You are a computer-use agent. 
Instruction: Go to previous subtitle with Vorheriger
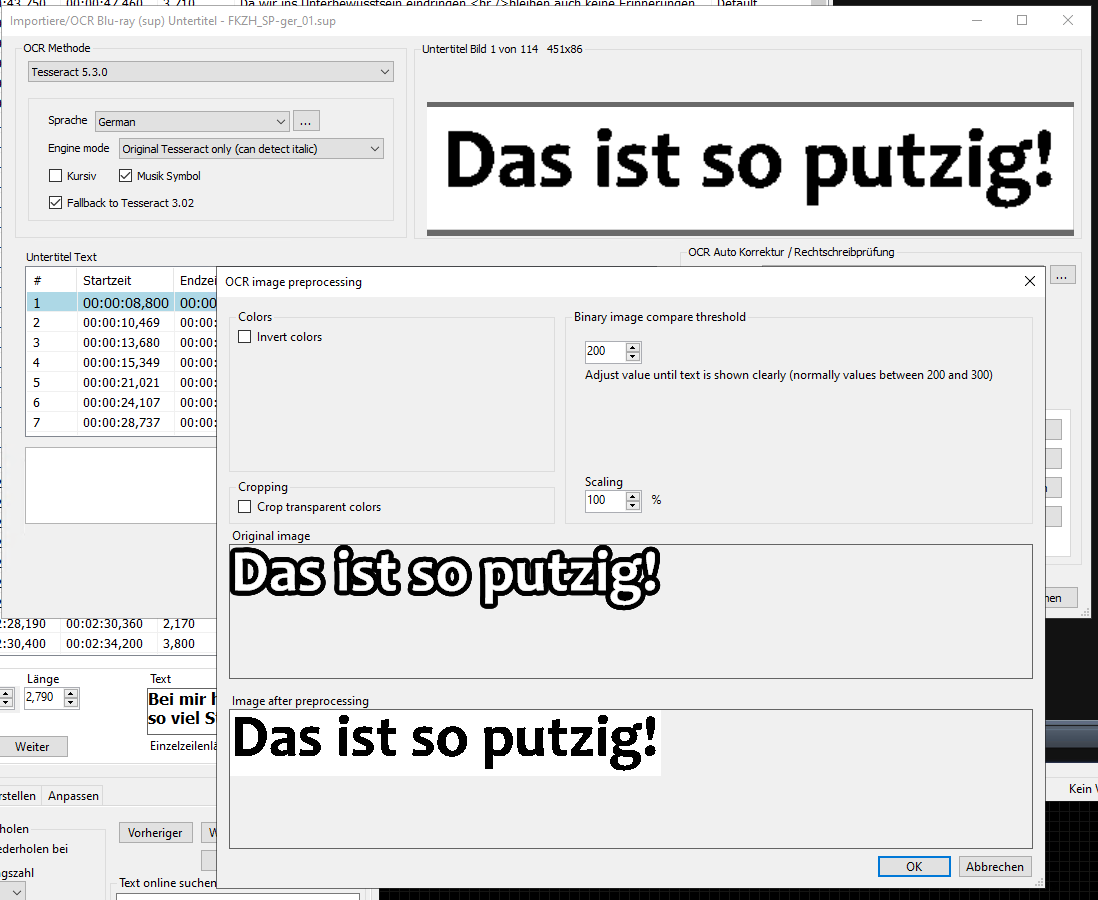[x=155, y=832]
